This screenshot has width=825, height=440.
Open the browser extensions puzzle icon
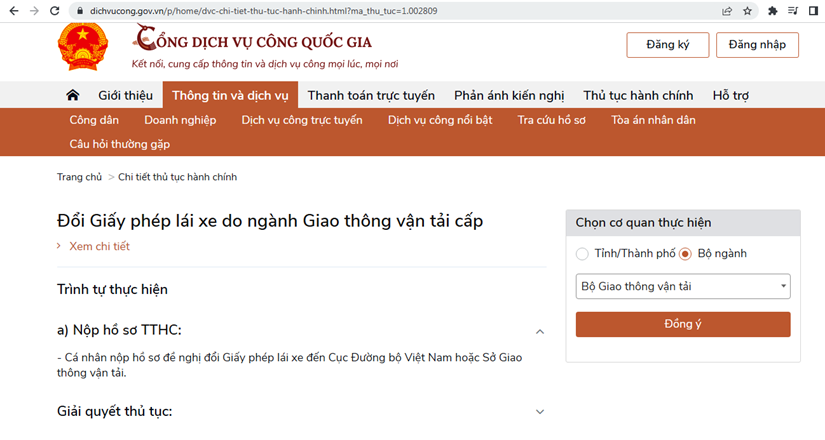point(772,11)
